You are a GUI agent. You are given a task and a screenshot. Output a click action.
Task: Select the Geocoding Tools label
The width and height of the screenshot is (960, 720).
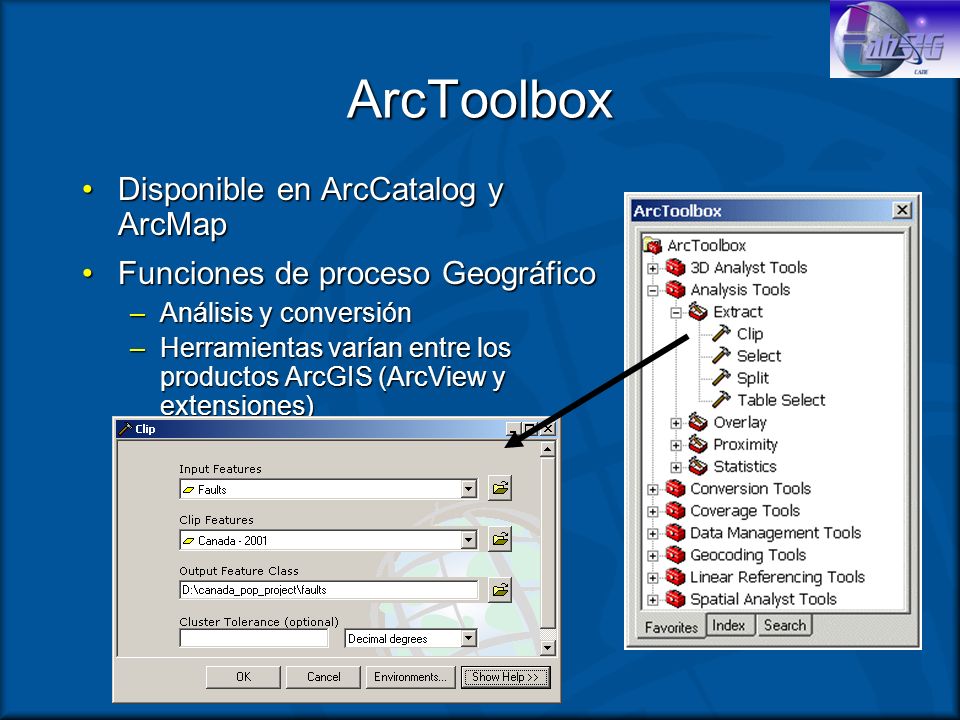pos(748,555)
